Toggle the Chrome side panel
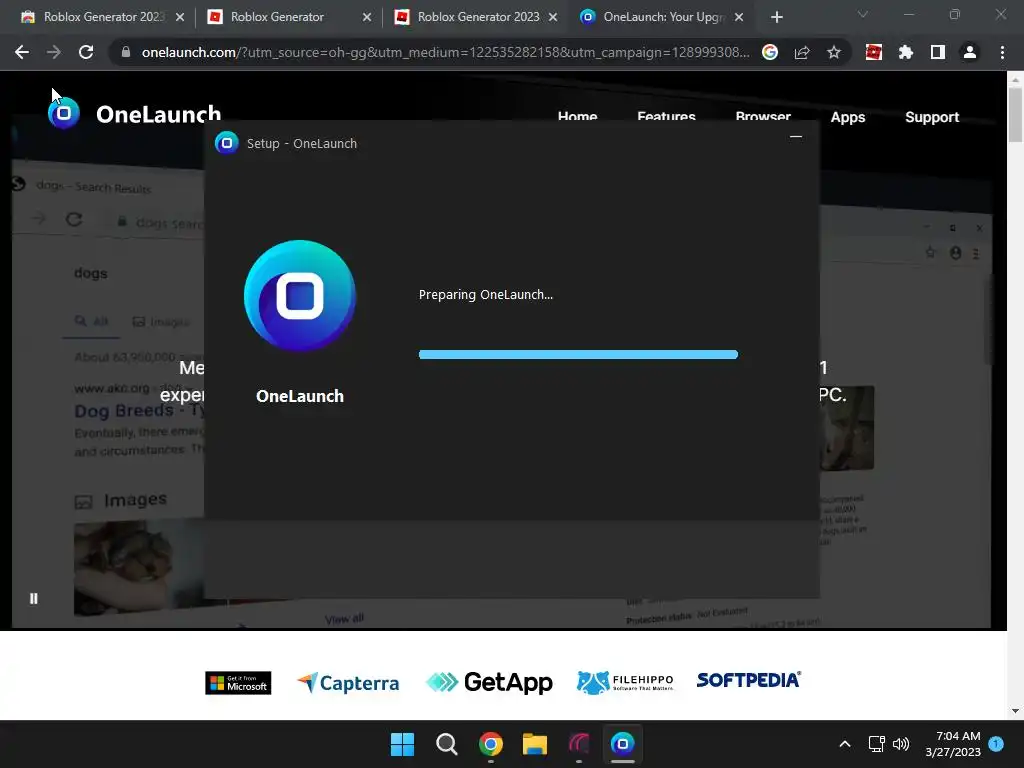1024x768 pixels. 938,52
